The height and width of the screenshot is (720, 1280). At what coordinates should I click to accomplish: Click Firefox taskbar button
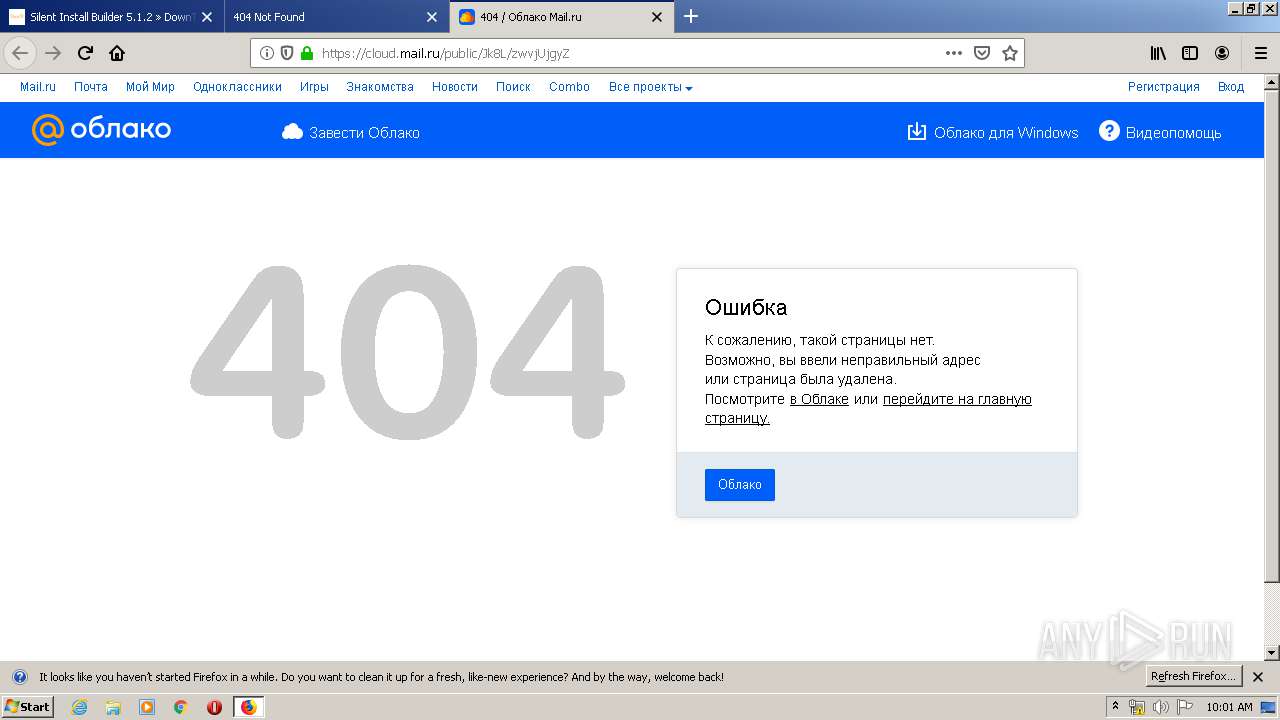[248, 707]
